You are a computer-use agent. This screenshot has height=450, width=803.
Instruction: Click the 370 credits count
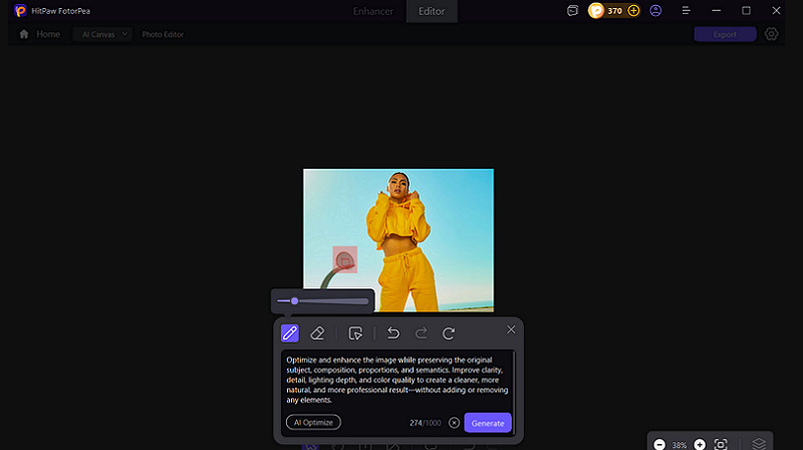(x=615, y=11)
